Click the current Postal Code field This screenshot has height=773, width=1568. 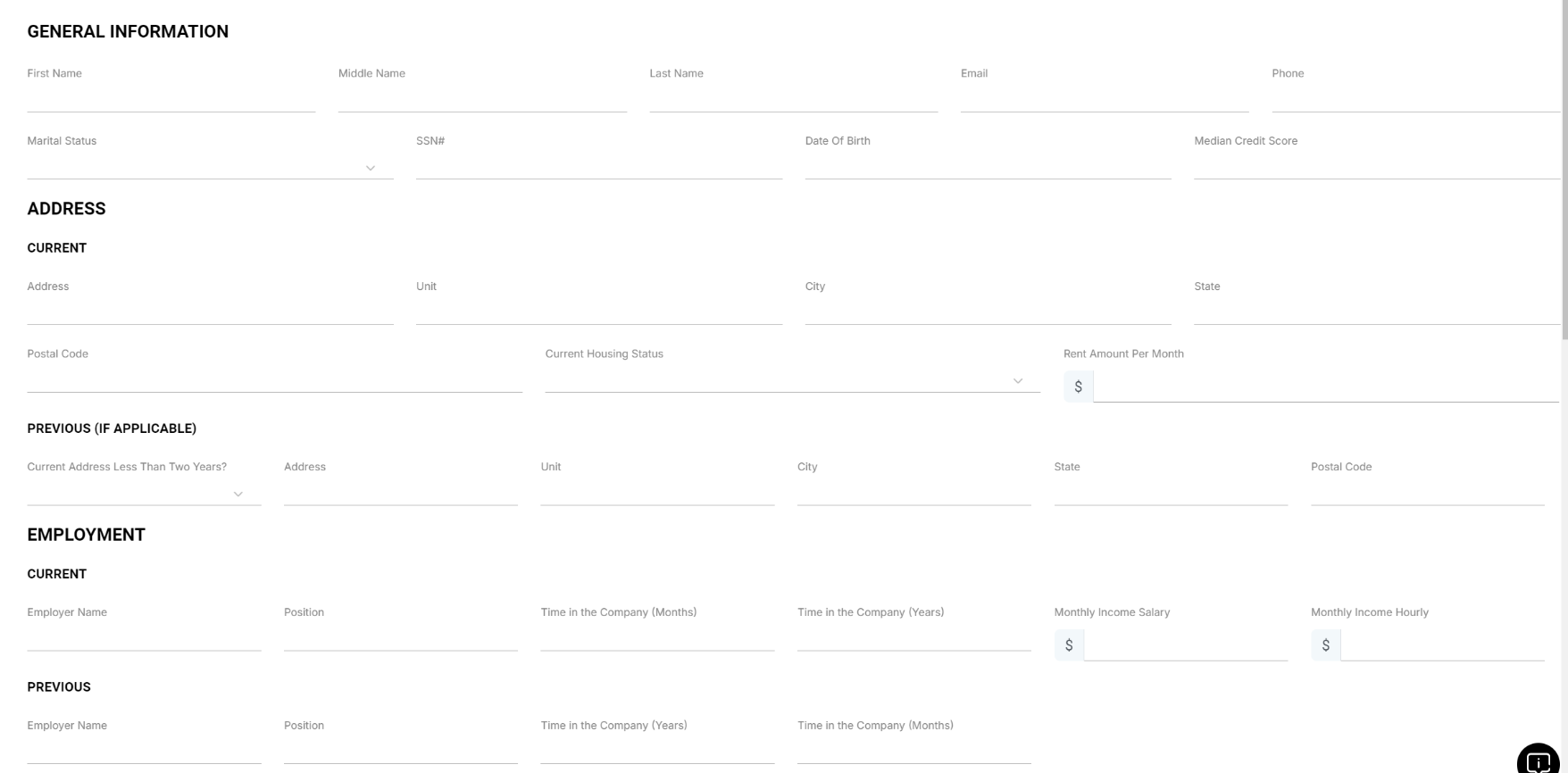point(274,380)
